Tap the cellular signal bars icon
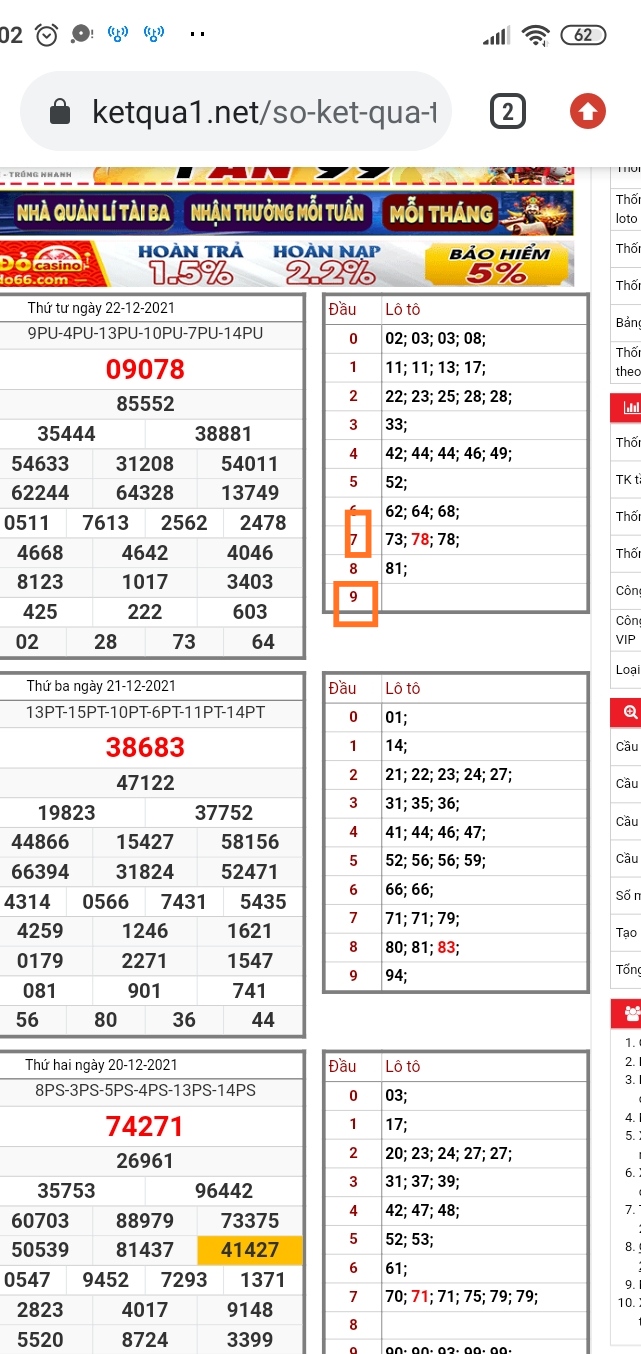 point(496,36)
